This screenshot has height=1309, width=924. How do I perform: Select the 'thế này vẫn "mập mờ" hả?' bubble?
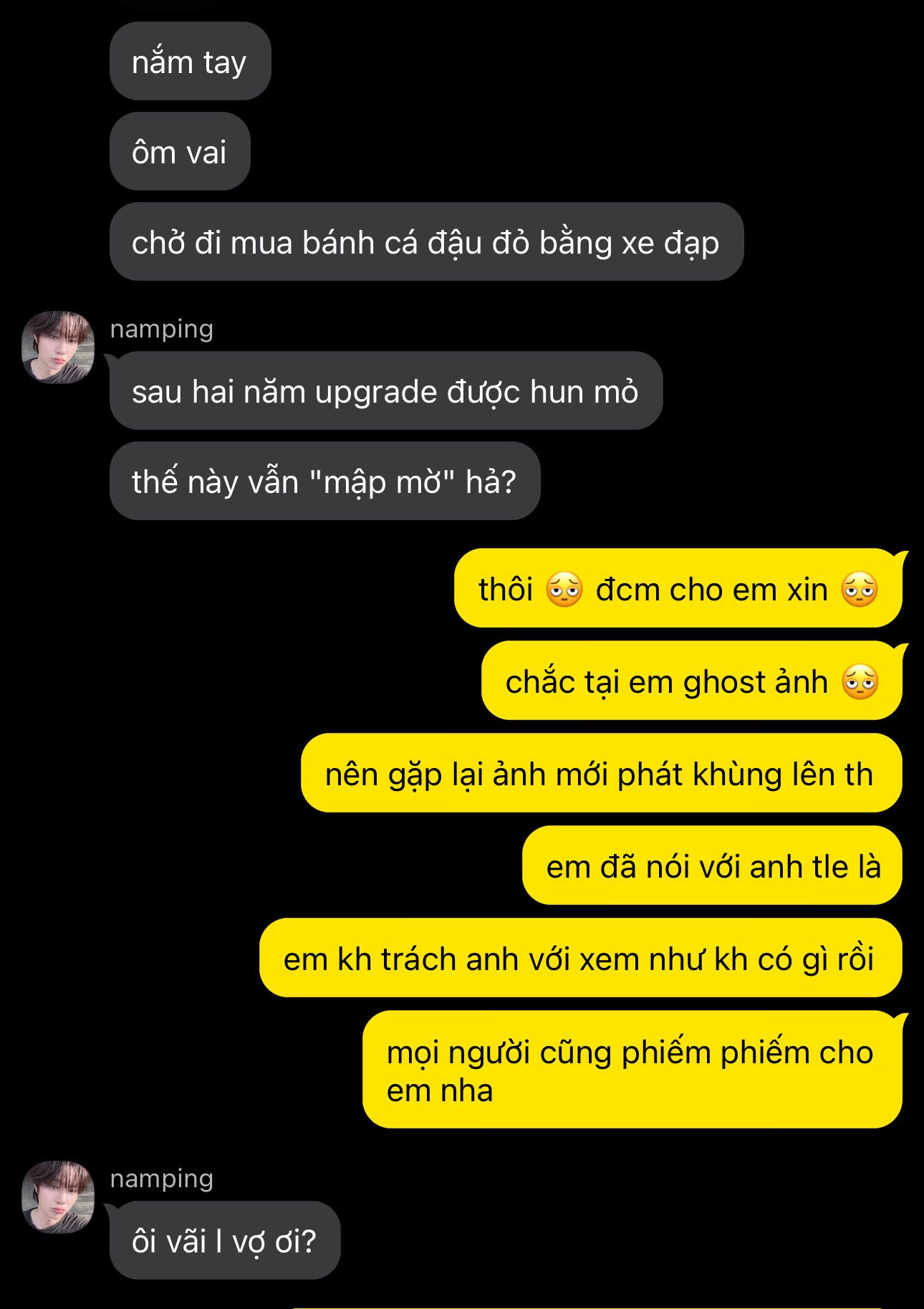coord(324,481)
